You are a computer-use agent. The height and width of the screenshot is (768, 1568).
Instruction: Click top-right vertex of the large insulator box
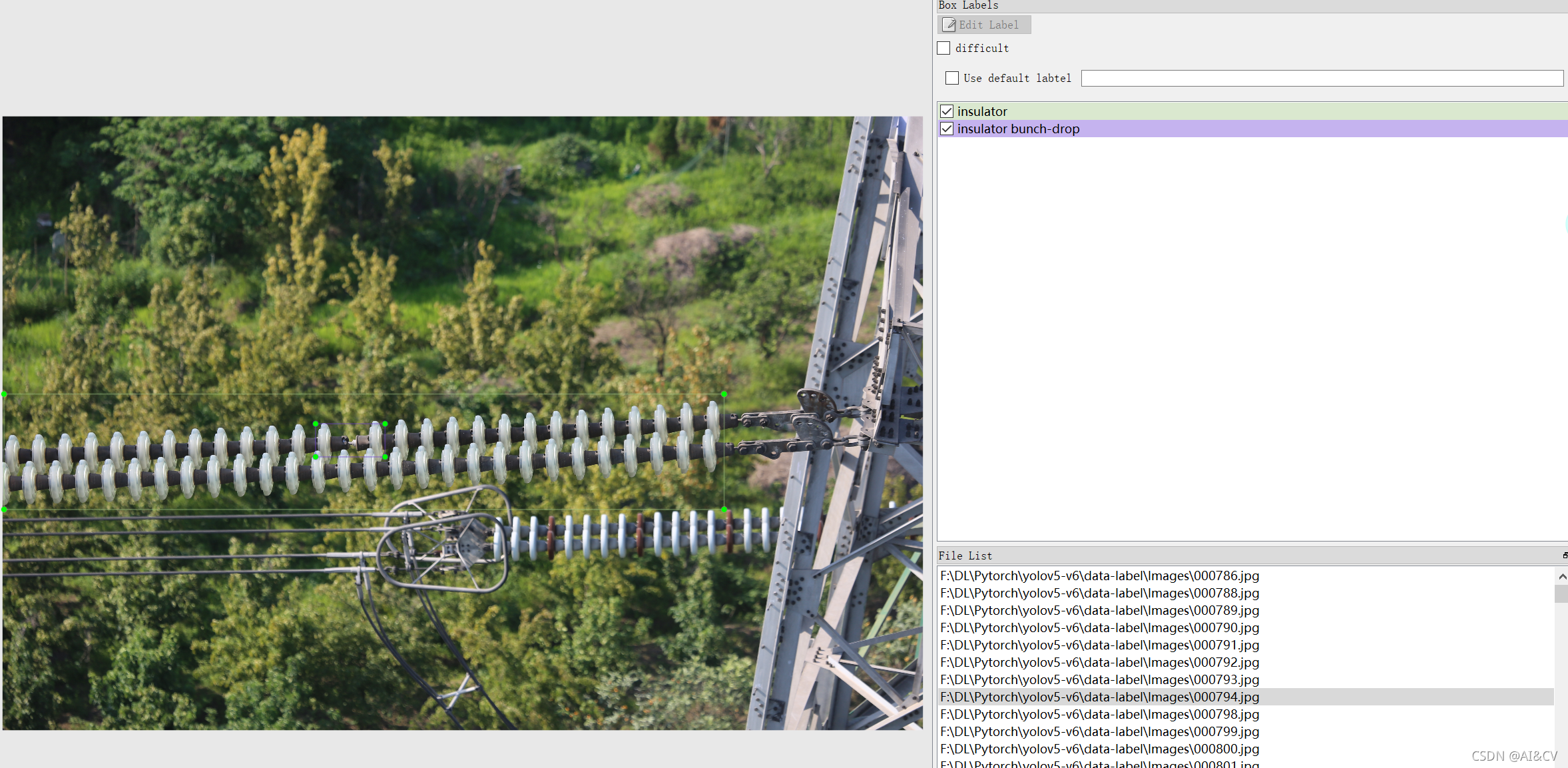point(724,394)
